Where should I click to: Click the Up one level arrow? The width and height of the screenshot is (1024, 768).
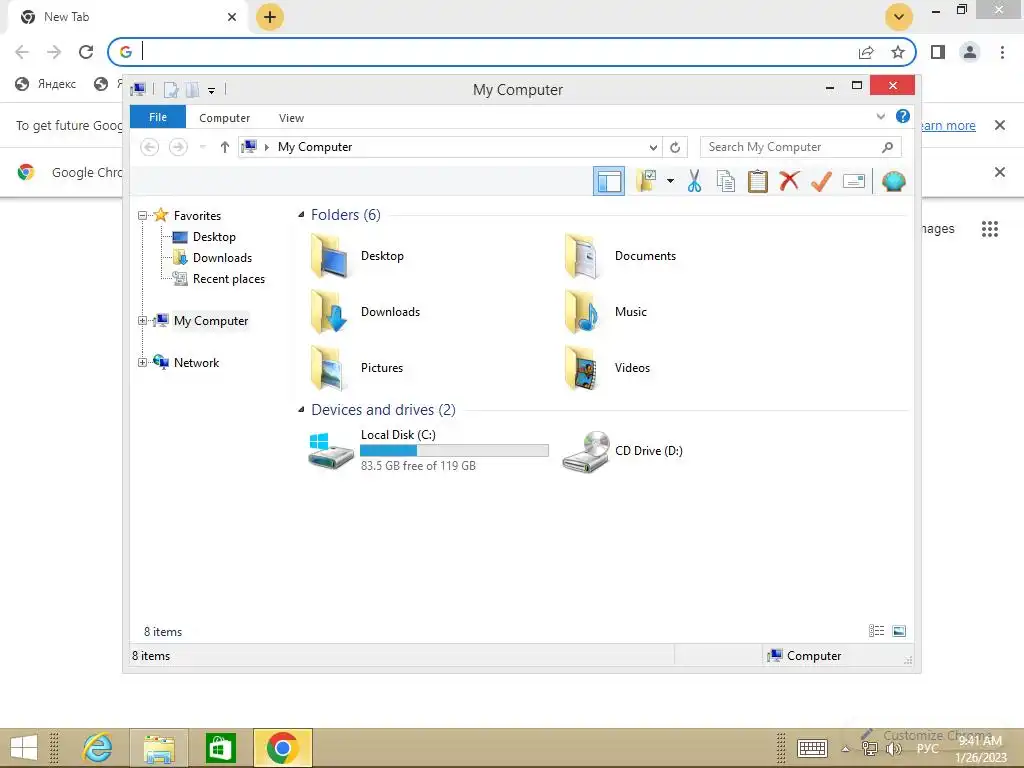[x=225, y=147]
